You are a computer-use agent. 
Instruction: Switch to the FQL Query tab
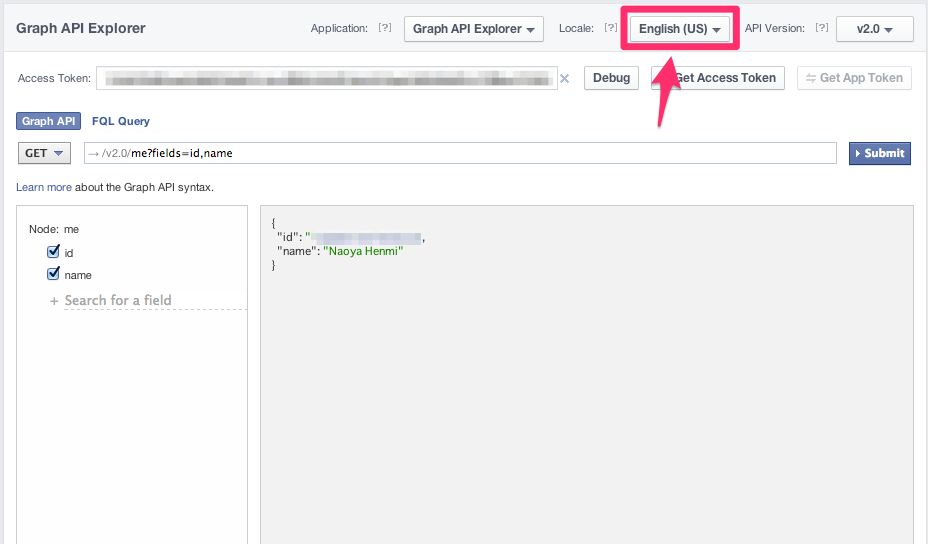[121, 121]
